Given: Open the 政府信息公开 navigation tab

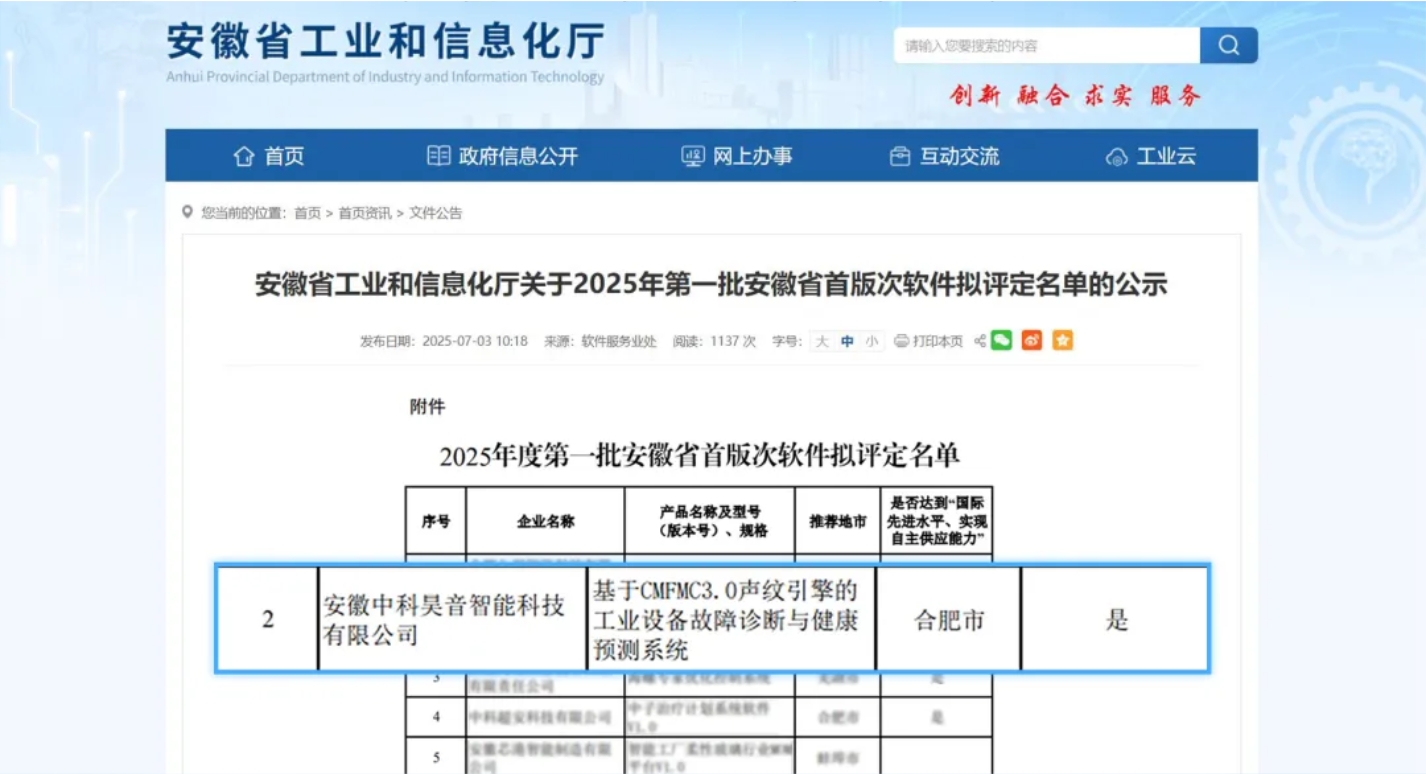Looking at the screenshot, I should click(x=503, y=156).
